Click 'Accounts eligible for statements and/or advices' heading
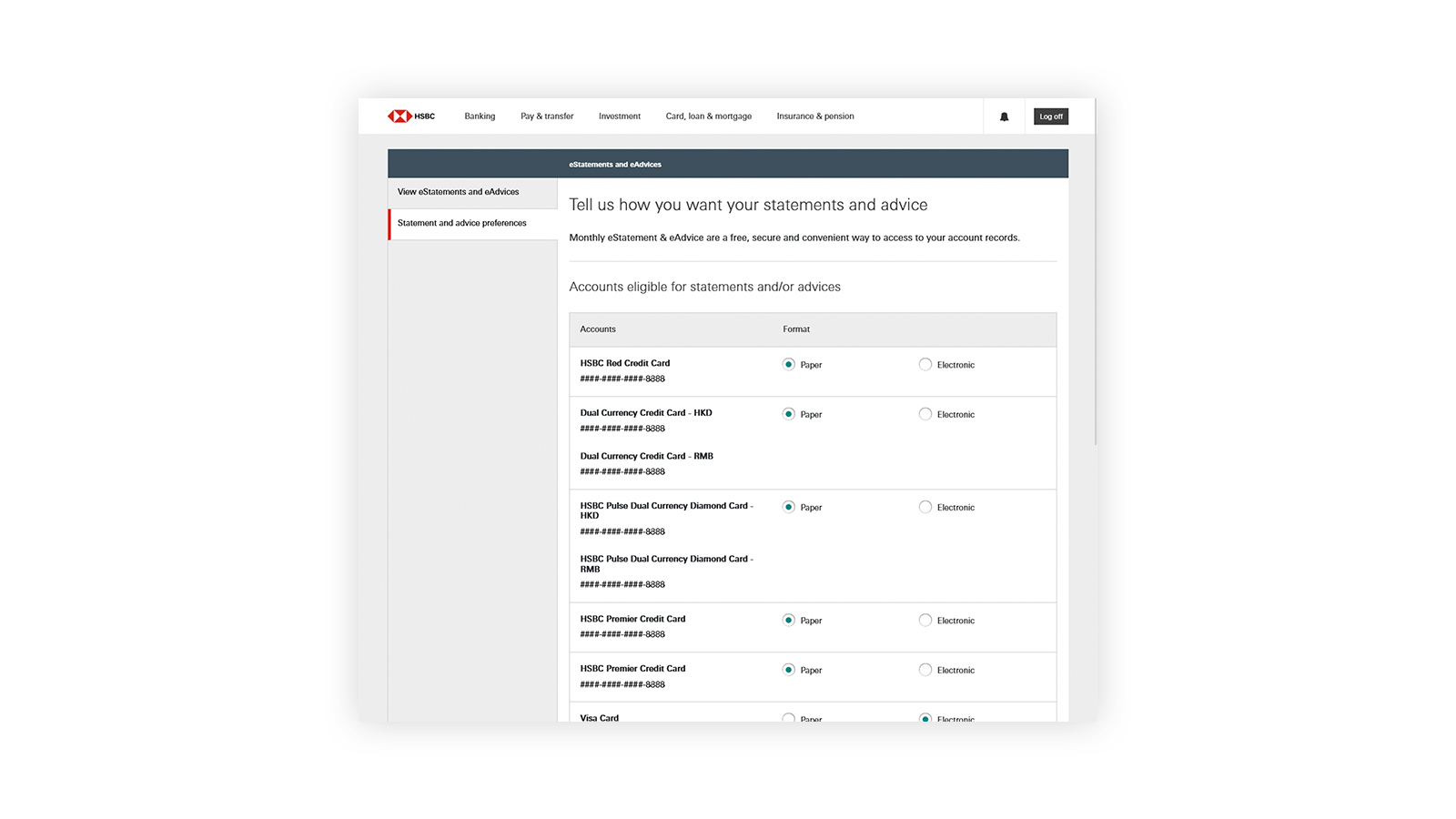 pyautogui.click(x=705, y=287)
